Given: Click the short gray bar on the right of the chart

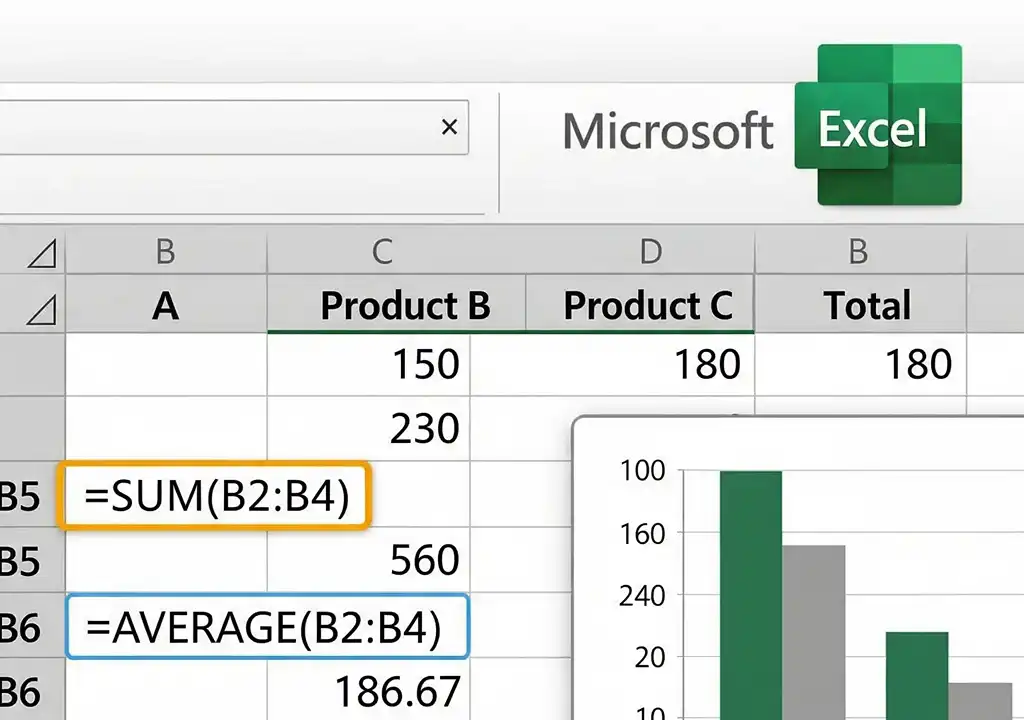Looking at the screenshot, I should coord(980,701).
